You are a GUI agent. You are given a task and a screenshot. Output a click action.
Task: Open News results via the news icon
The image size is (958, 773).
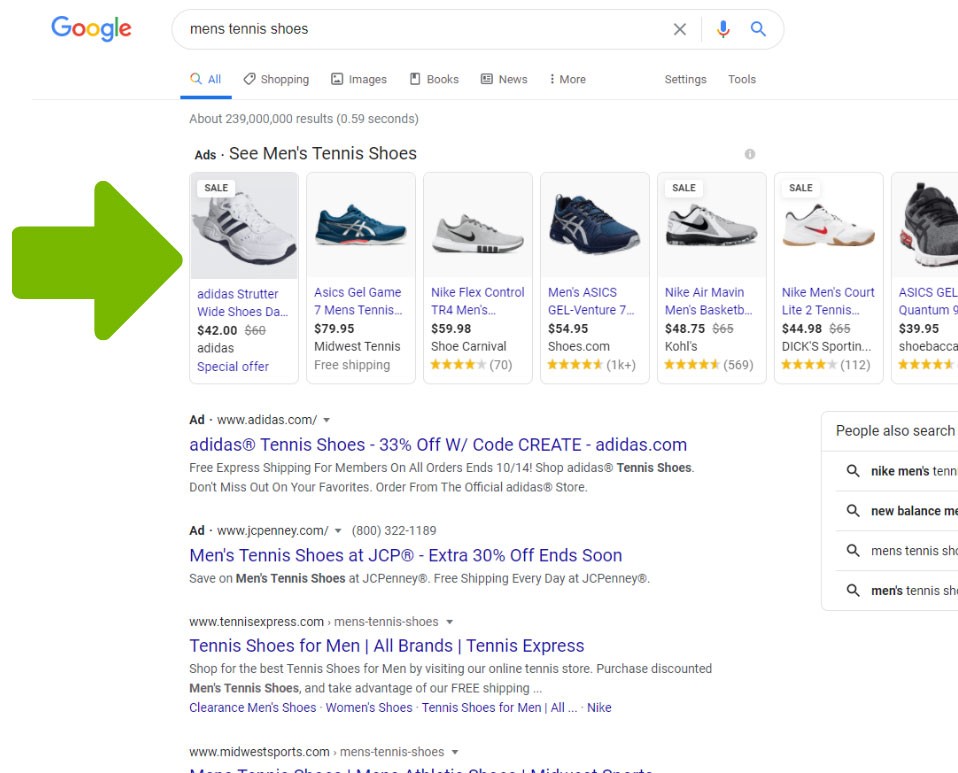[484, 79]
